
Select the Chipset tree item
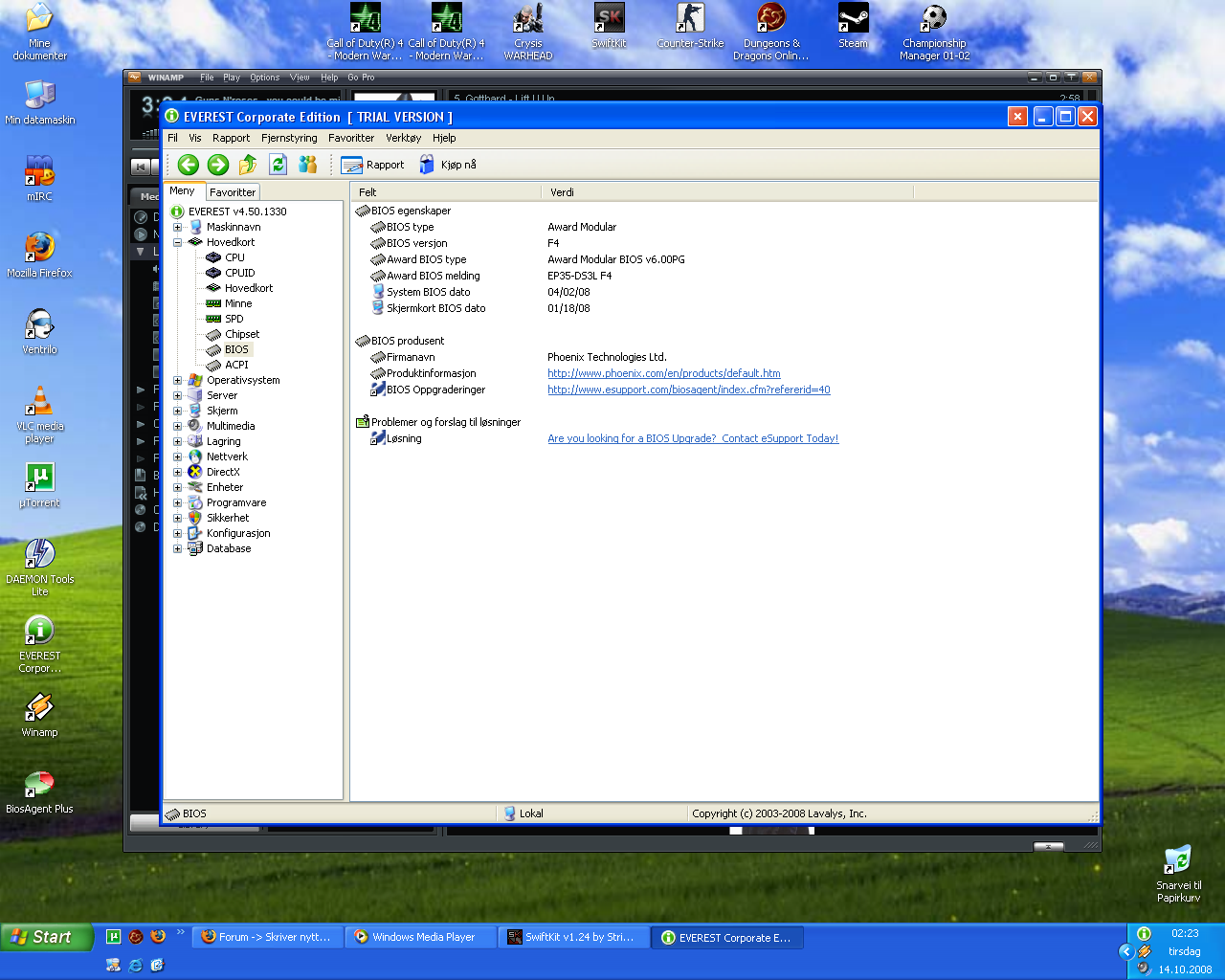(242, 334)
